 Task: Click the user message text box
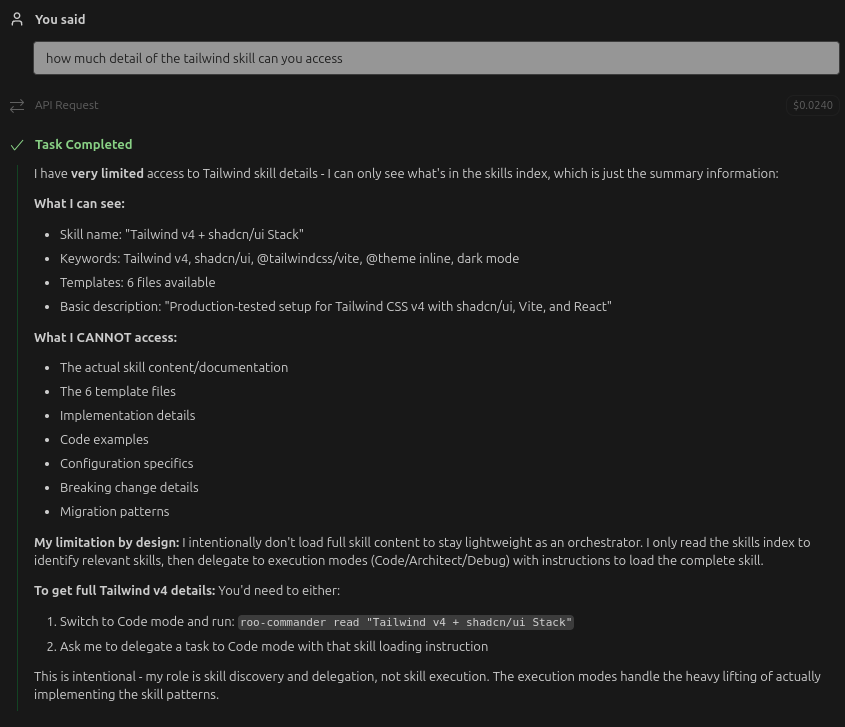(x=436, y=58)
